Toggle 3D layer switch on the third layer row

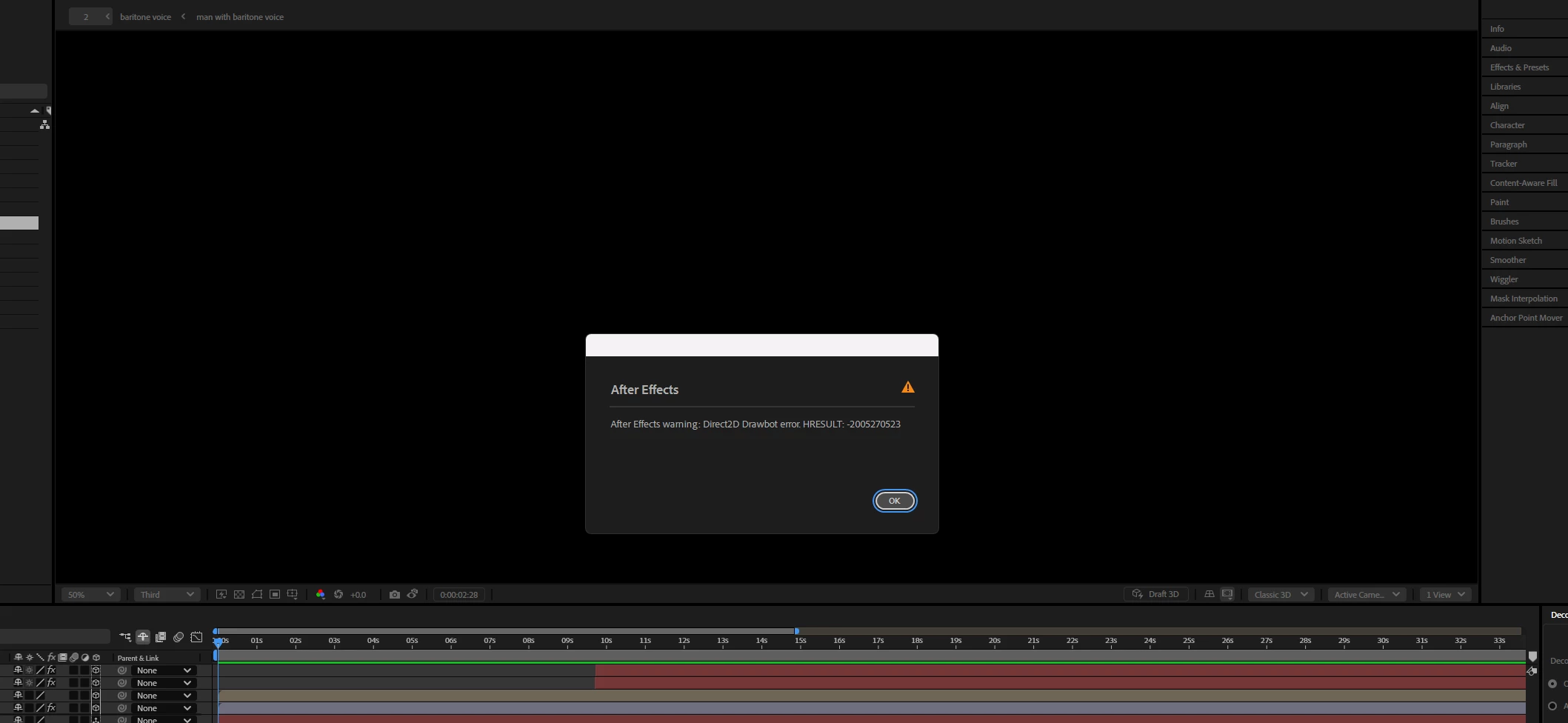pos(96,696)
